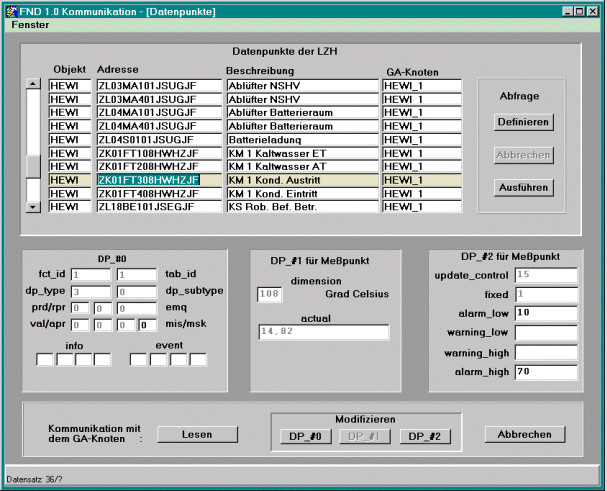Select address ZK01FT108HWHZJF

(x=159, y=153)
